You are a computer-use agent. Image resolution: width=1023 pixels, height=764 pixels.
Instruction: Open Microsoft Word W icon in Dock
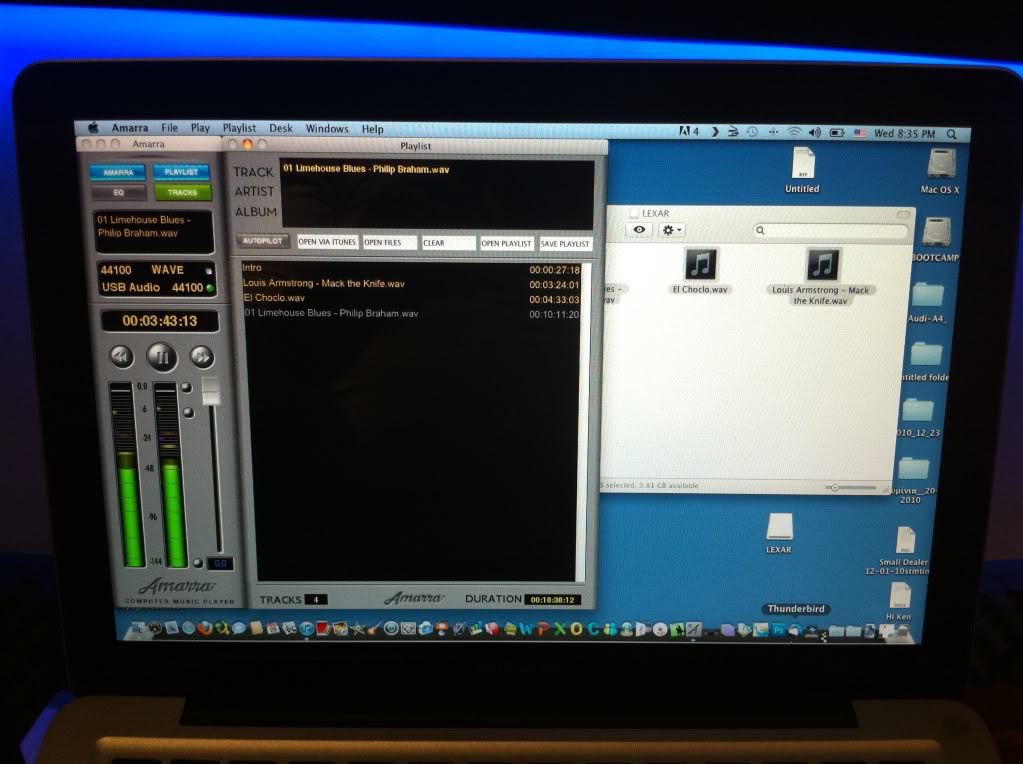point(526,629)
